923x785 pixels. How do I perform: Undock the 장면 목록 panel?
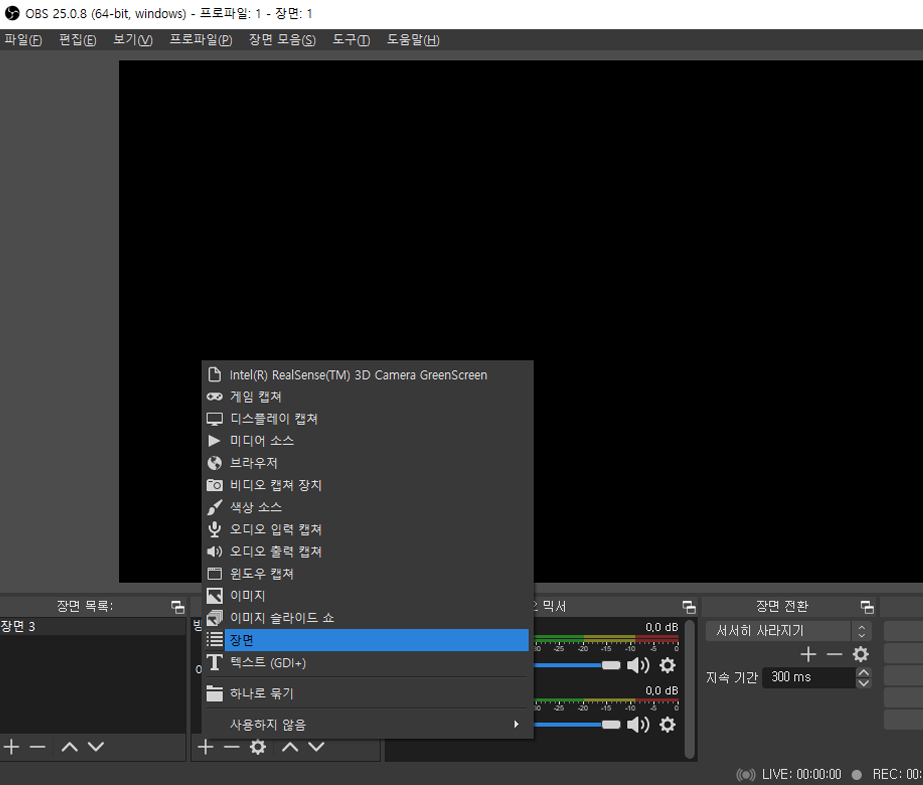pyautogui.click(x=177, y=607)
